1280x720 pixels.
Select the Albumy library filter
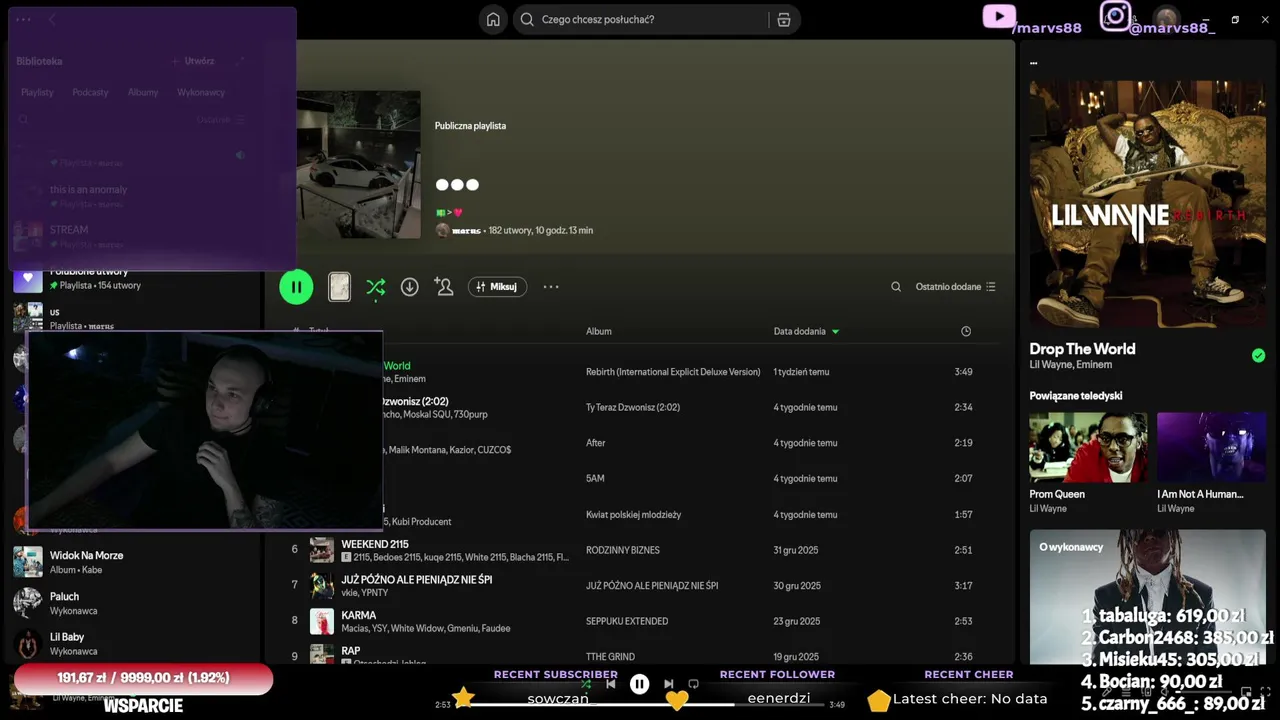(x=143, y=92)
